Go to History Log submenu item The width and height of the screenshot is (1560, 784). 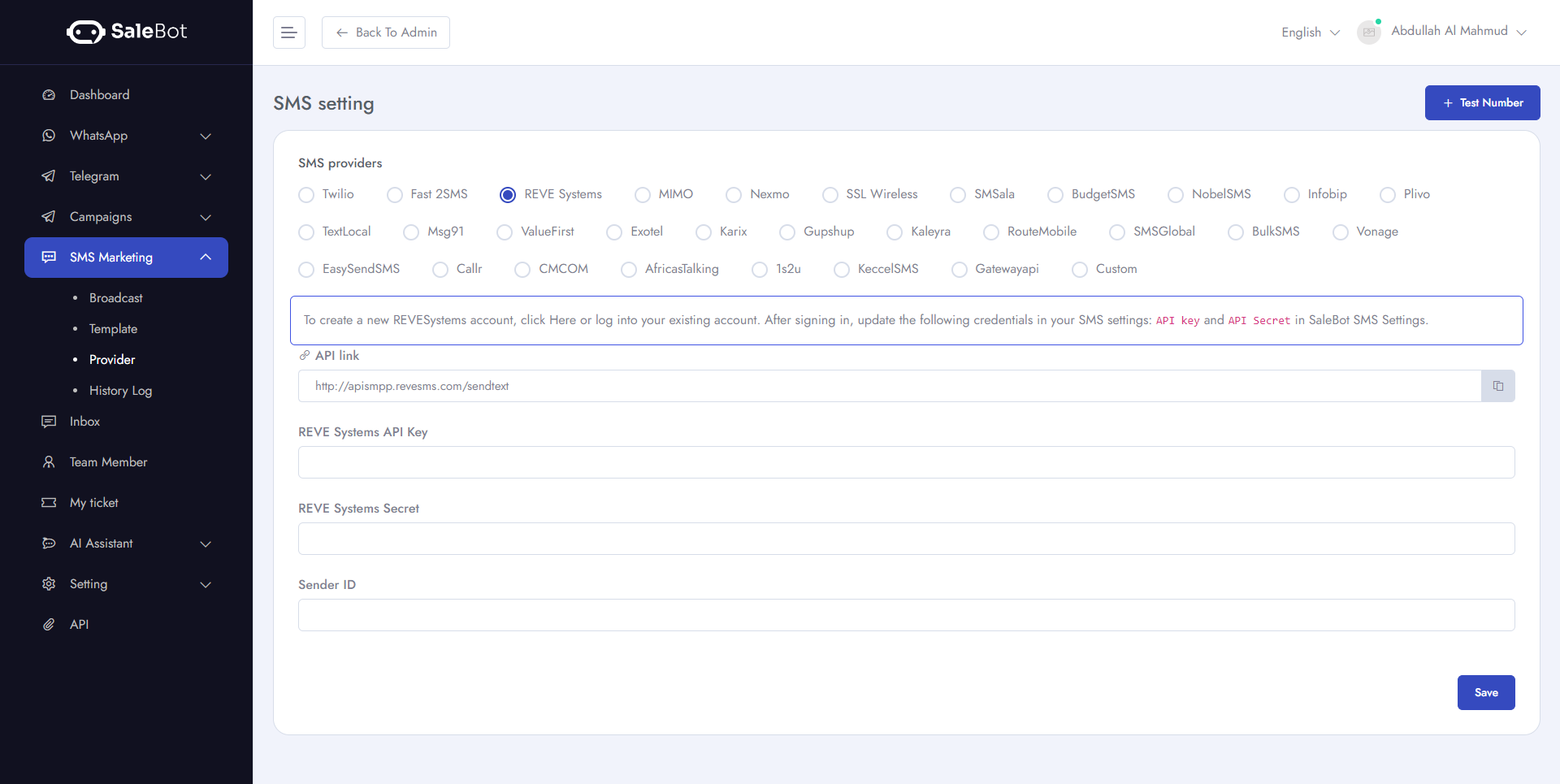pos(120,391)
